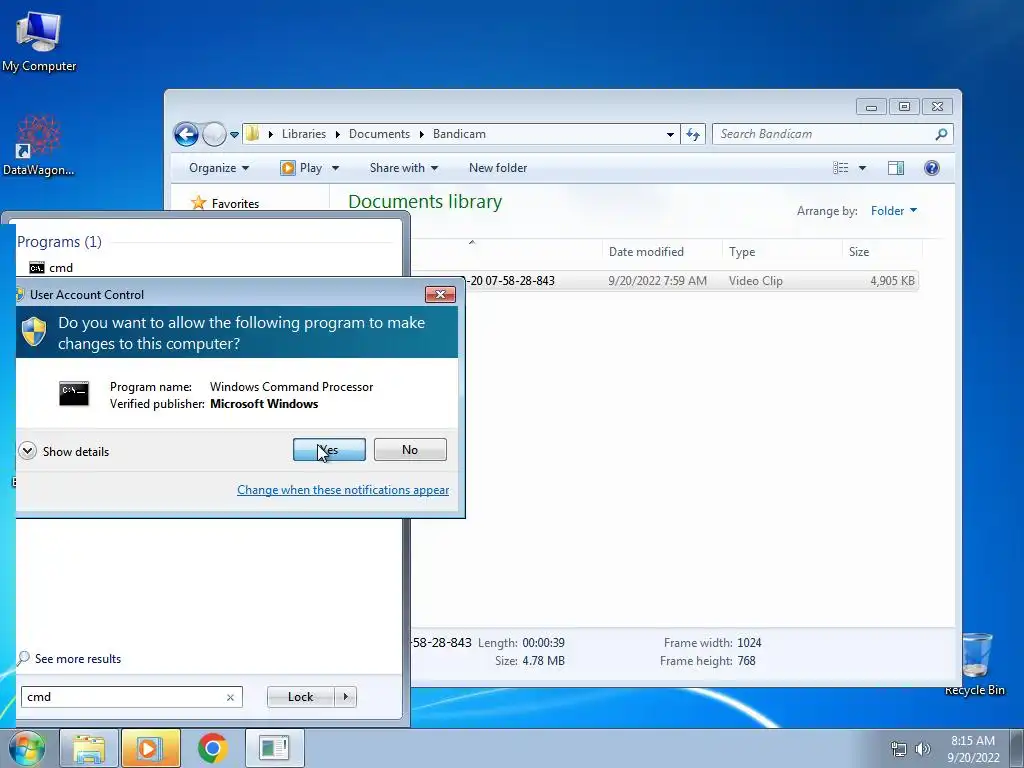1024x768 pixels.
Task: Click the 4,905 KB size cell
Action: tap(892, 281)
